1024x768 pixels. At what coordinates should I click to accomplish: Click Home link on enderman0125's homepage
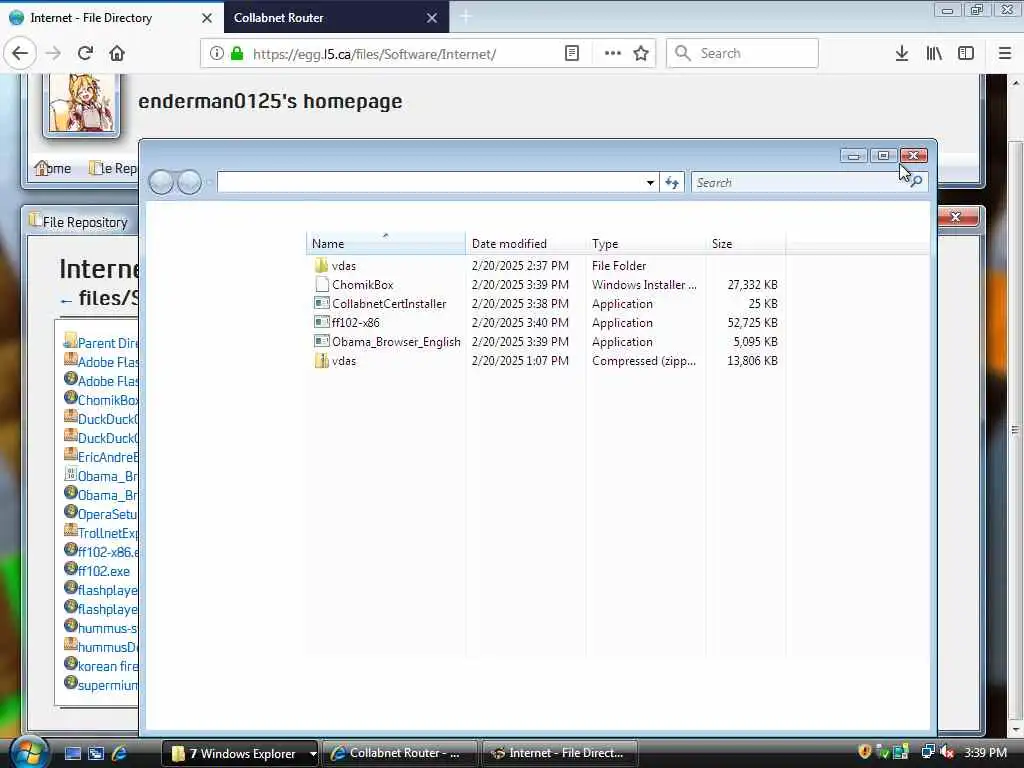point(53,168)
